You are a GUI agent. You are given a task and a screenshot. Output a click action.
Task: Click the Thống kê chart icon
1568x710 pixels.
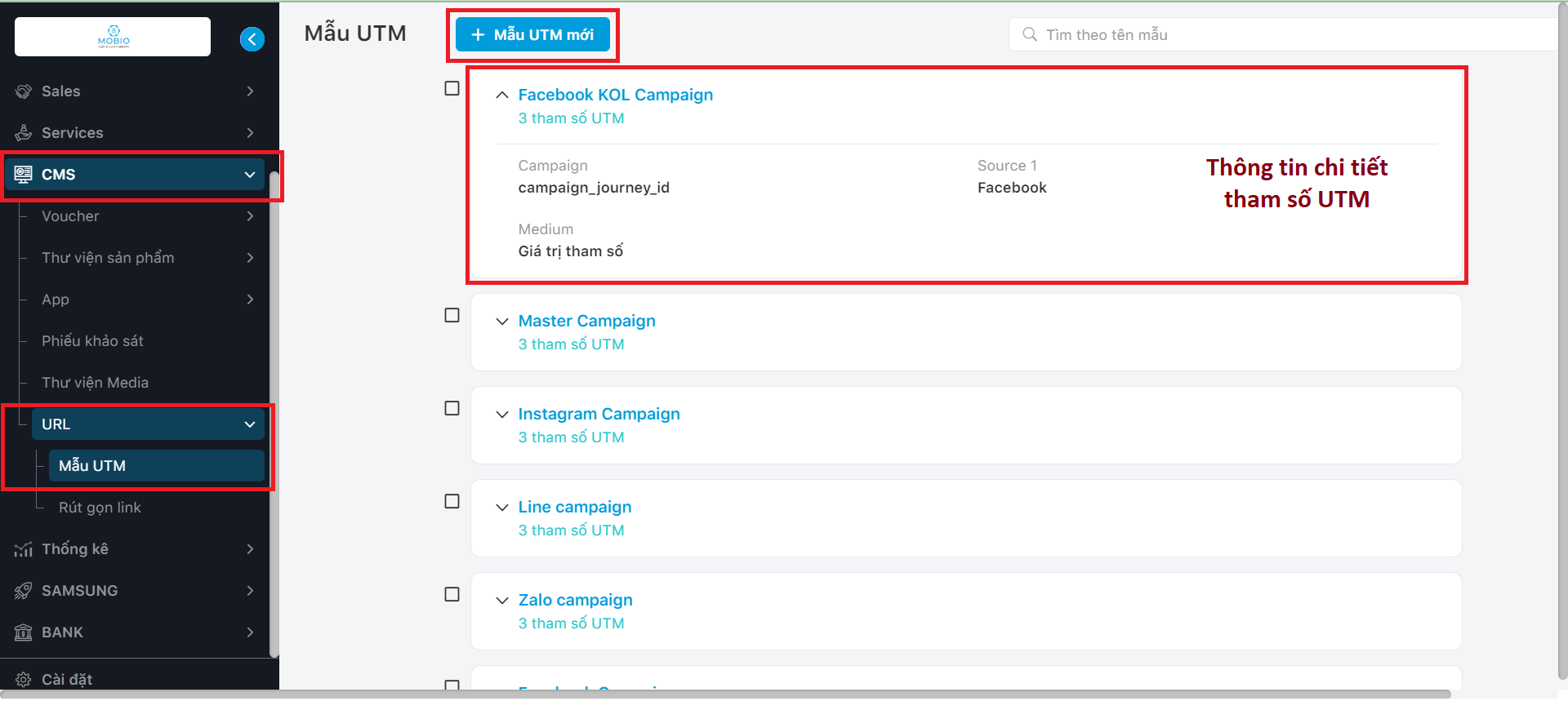point(24,549)
